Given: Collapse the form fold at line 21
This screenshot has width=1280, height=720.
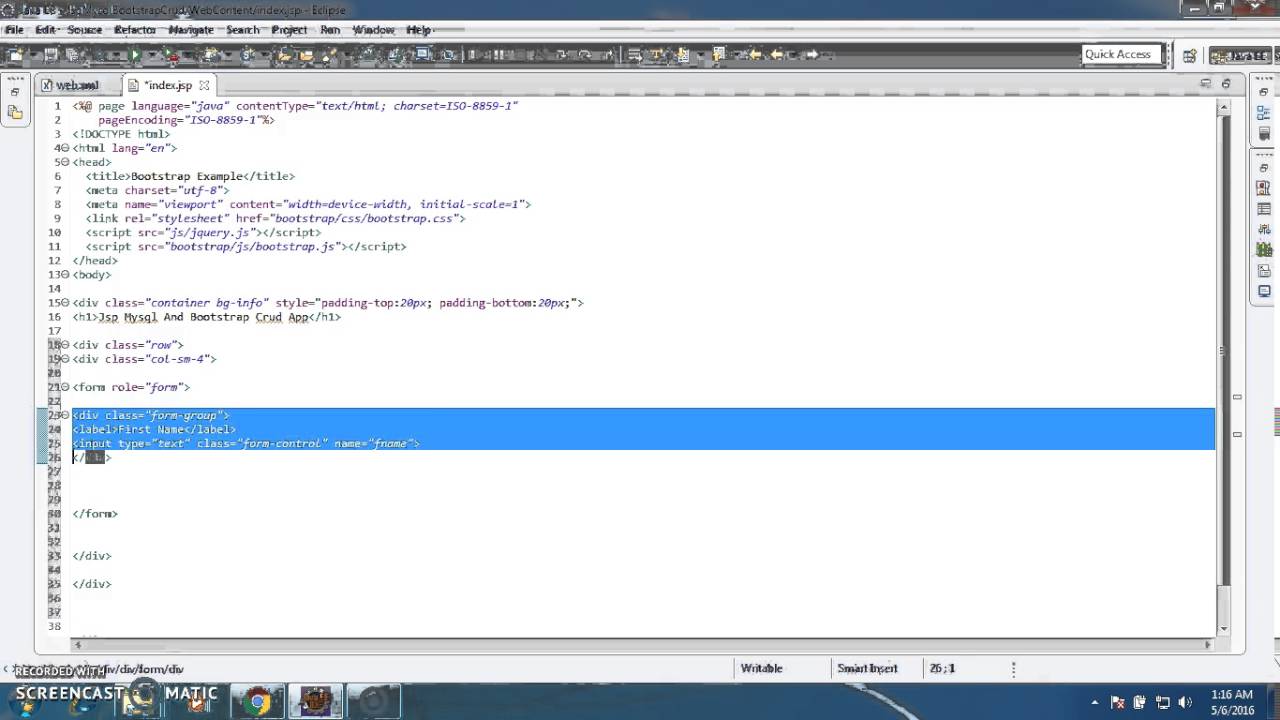Looking at the screenshot, I should (x=66, y=387).
